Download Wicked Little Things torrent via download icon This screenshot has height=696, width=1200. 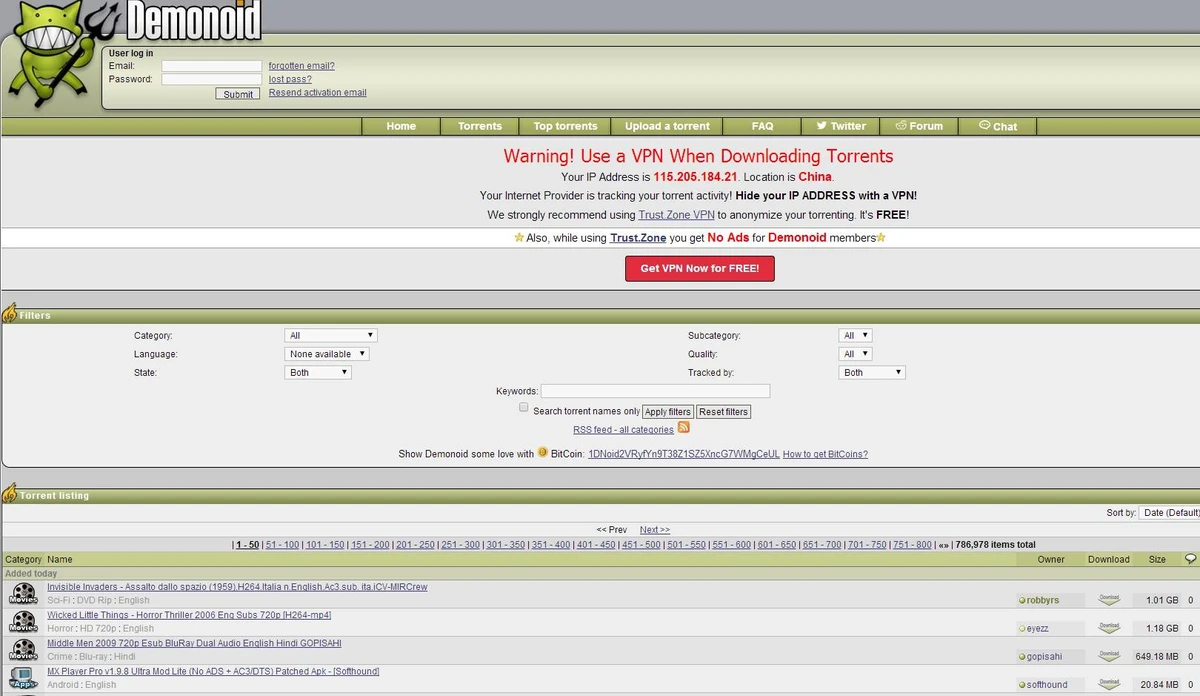(1108, 627)
